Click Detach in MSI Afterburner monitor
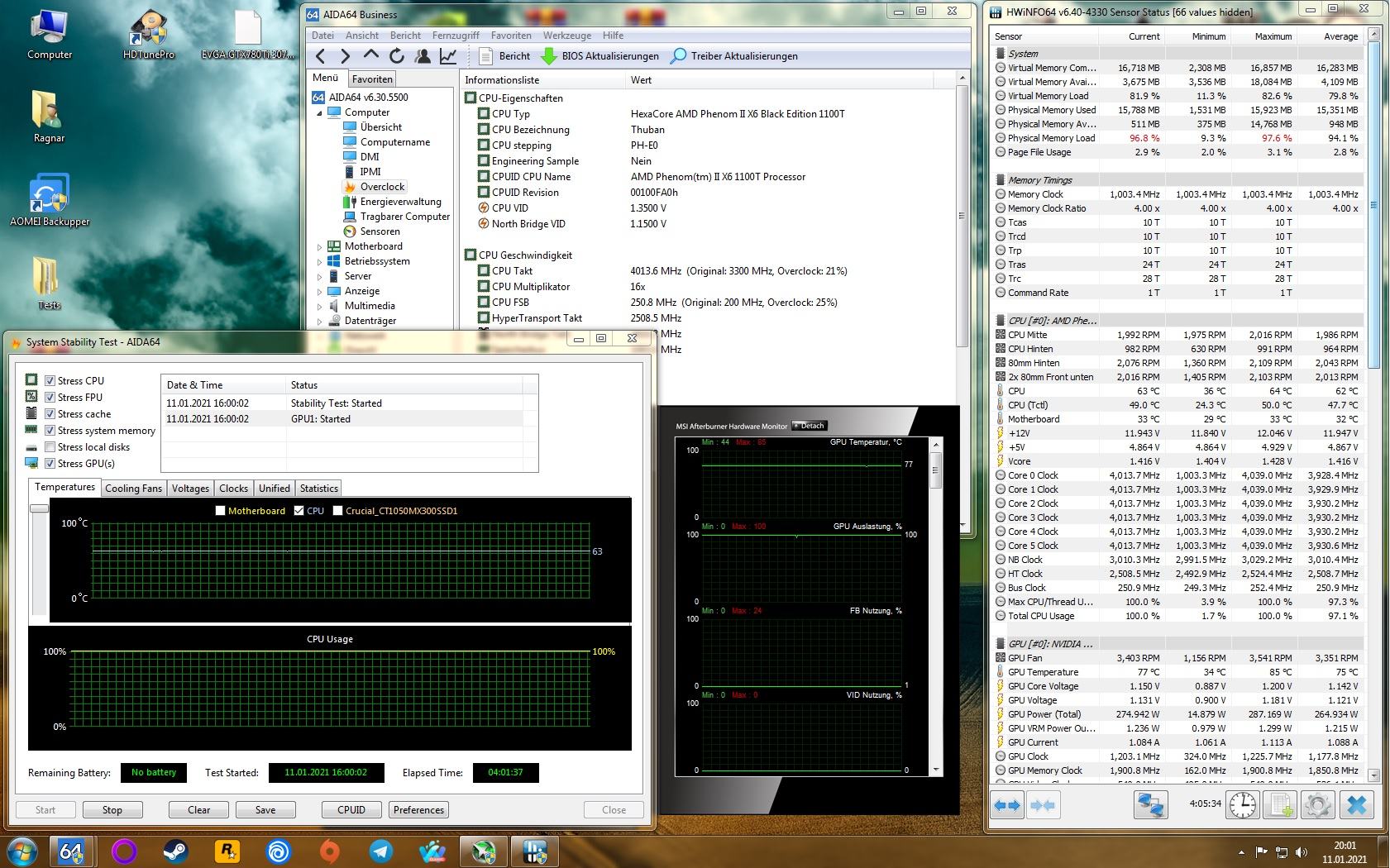Screen dimensions: 1390x868 [x=810, y=426]
